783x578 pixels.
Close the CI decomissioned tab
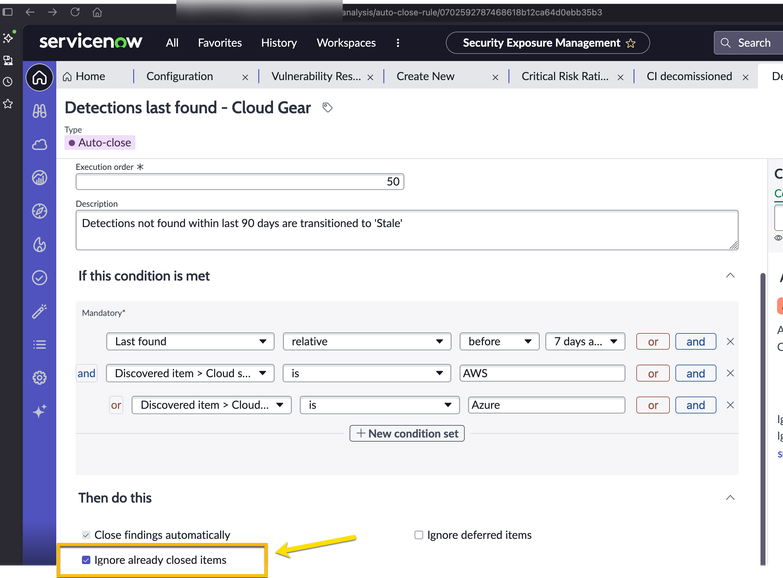pyautogui.click(x=746, y=77)
